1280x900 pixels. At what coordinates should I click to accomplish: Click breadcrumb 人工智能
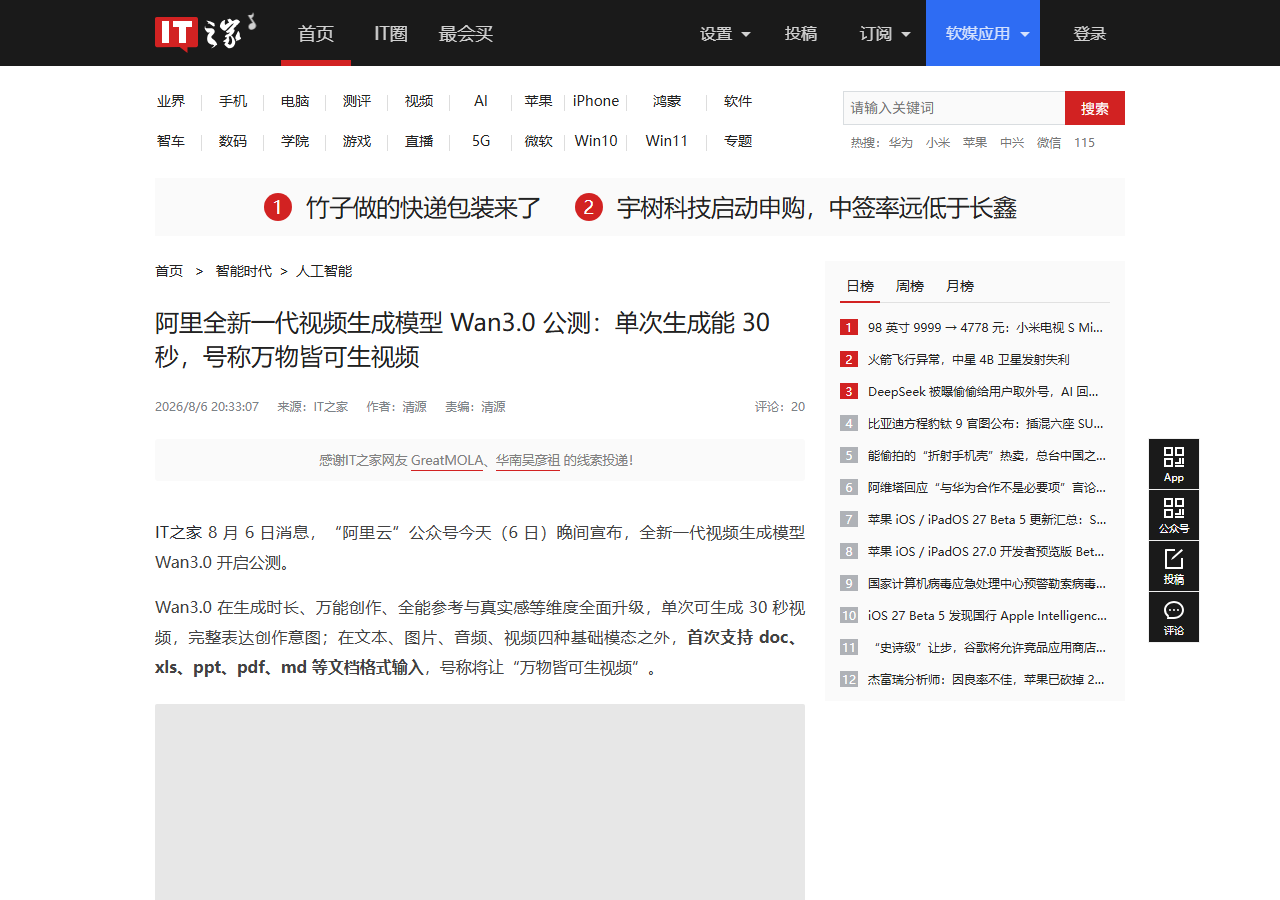324,271
